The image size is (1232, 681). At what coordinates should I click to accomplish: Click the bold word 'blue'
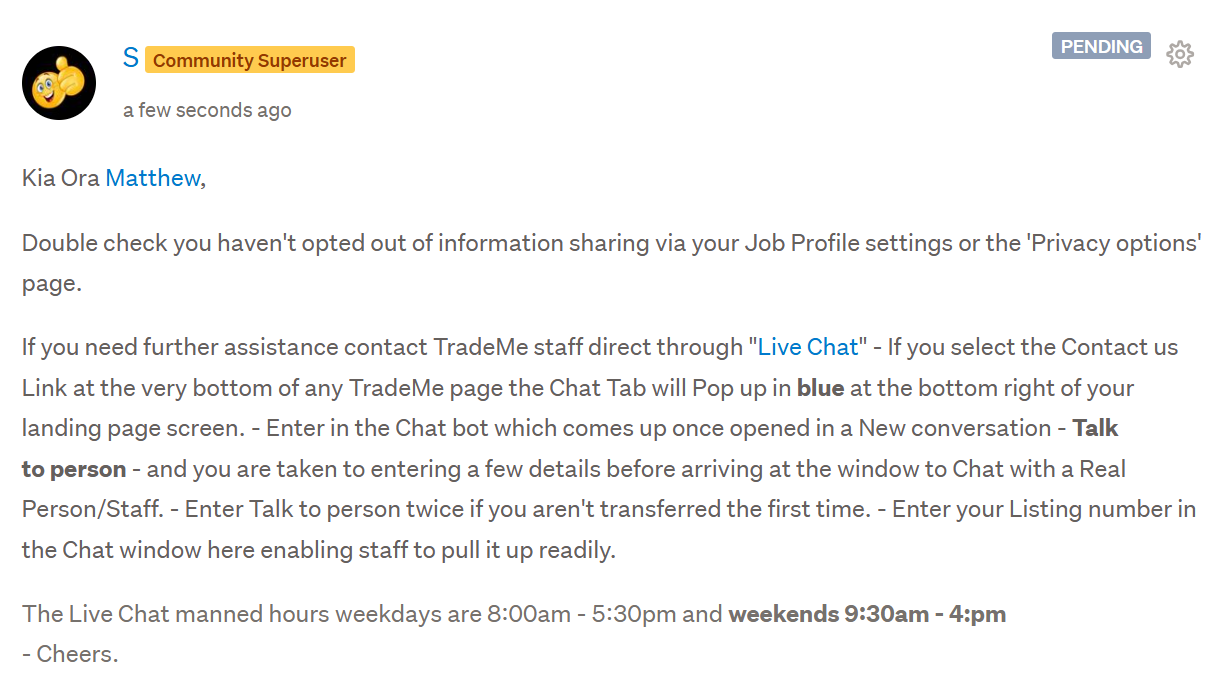(821, 388)
